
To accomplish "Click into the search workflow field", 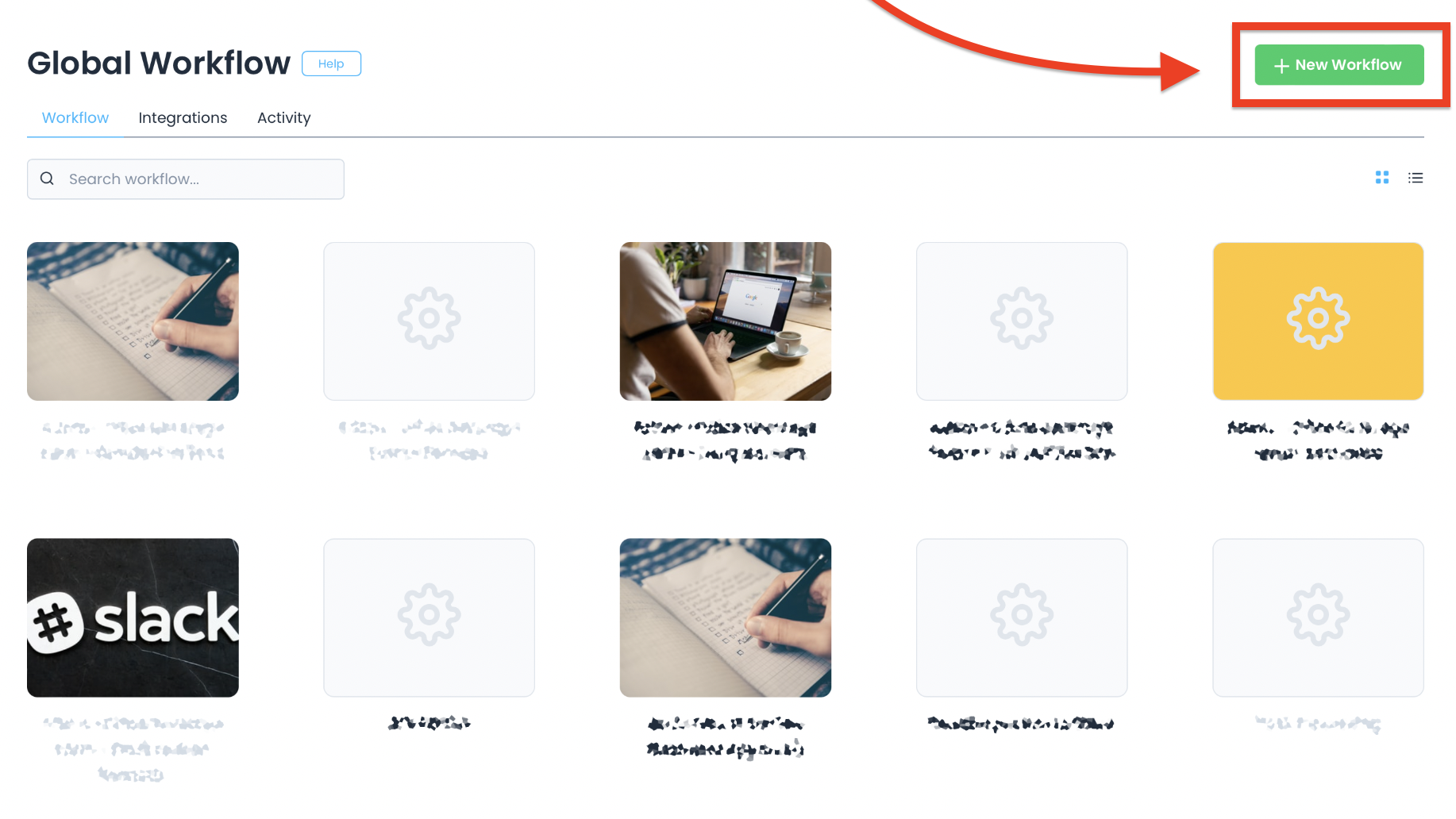I will click(x=185, y=179).
